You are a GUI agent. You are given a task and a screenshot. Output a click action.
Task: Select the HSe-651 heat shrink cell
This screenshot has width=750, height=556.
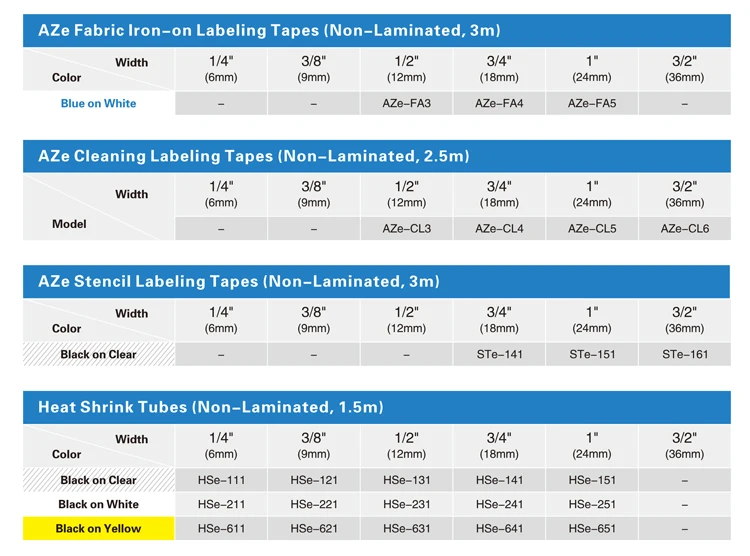pyautogui.click(x=592, y=529)
